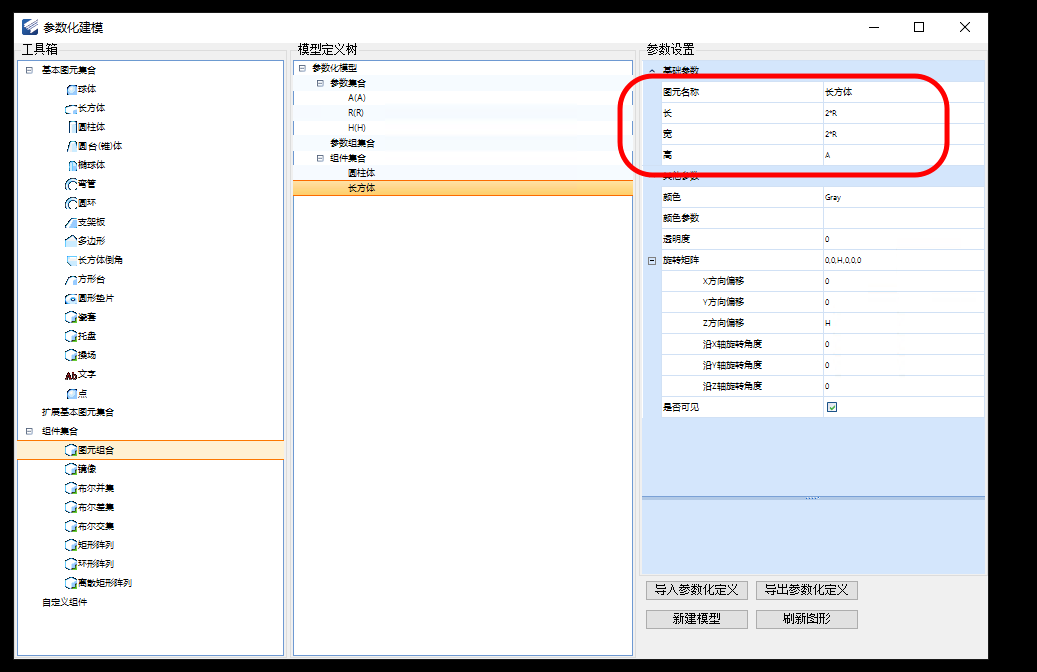Image resolution: width=1037 pixels, height=672 pixels.
Task: Edit the Z方向偏移 value H
Action: pos(903,323)
